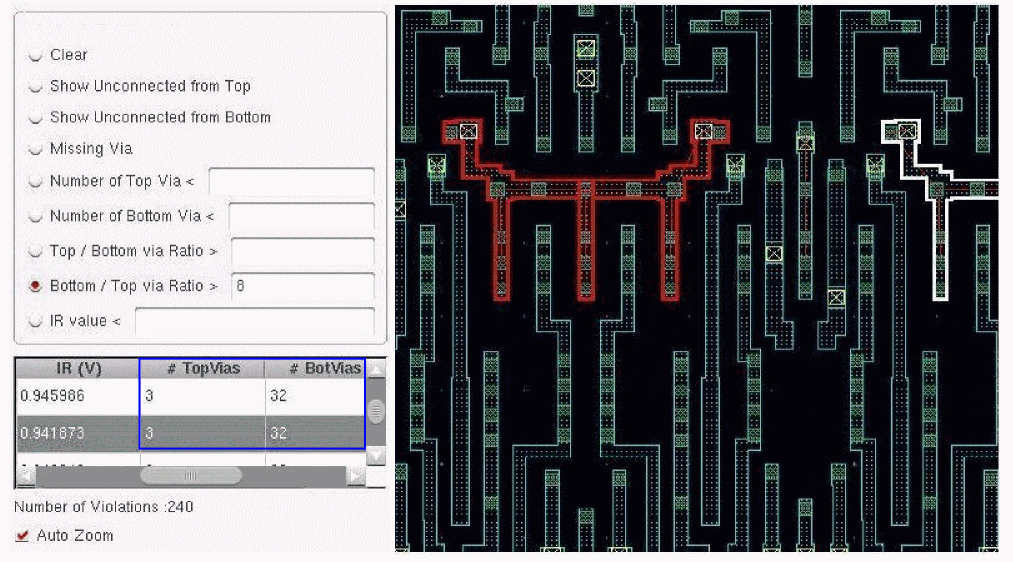Select Number of Bottom Via radio
The height and width of the screenshot is (562, 1013).
click(36, 216)
